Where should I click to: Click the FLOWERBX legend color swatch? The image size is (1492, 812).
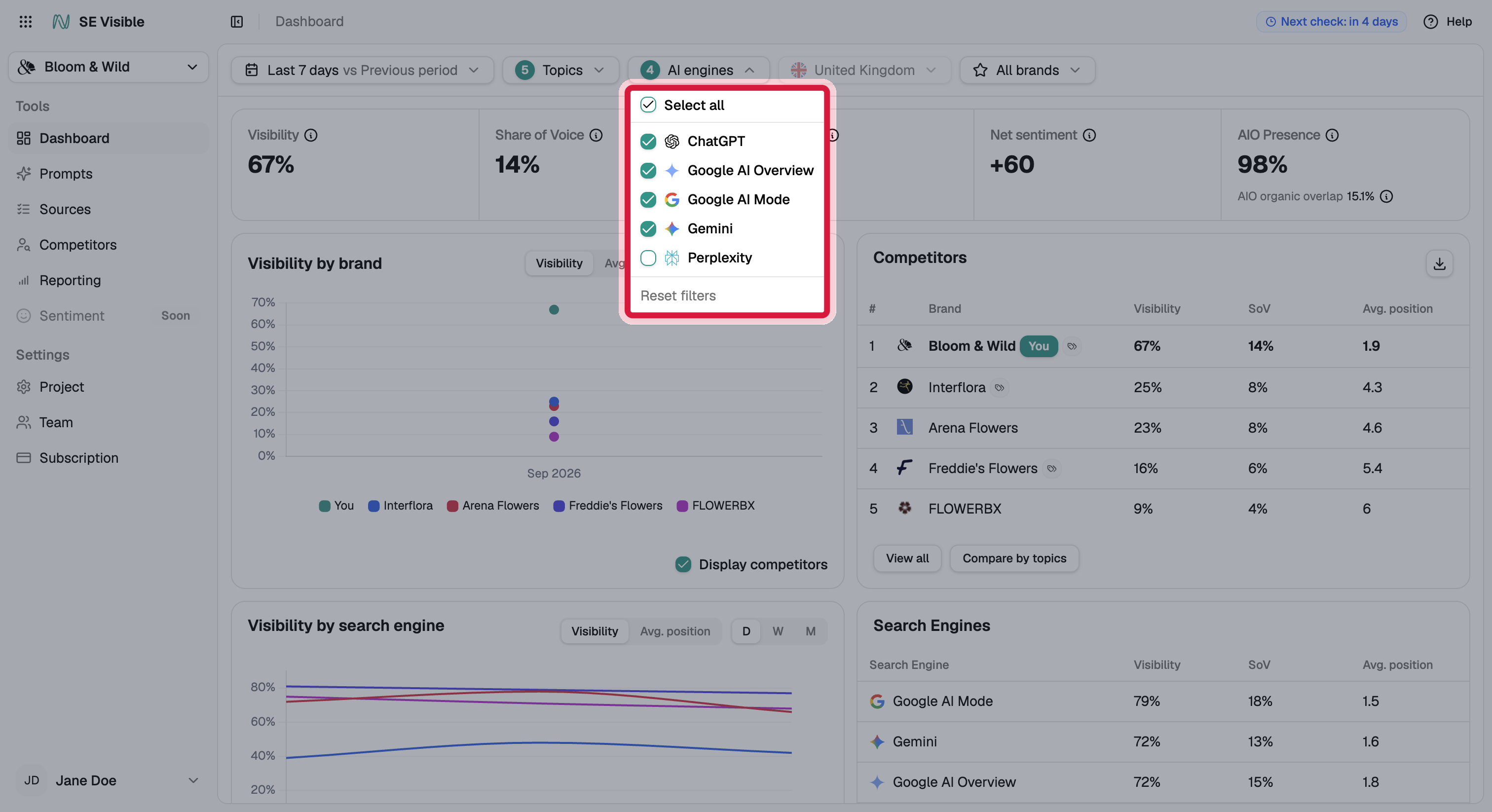tap(682, 506)
